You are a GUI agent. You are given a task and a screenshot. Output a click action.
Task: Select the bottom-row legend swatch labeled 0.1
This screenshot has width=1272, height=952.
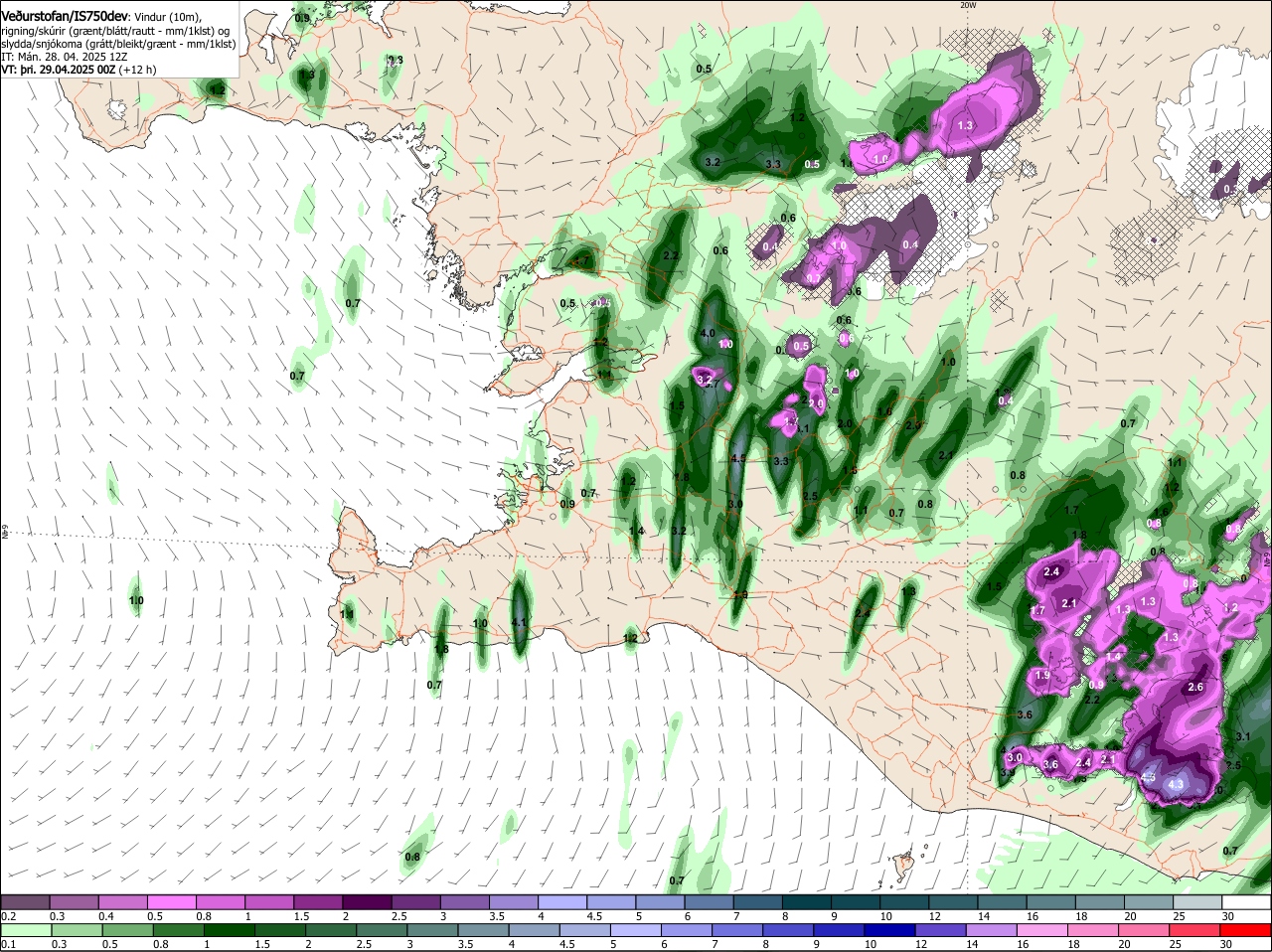point(25,930)
